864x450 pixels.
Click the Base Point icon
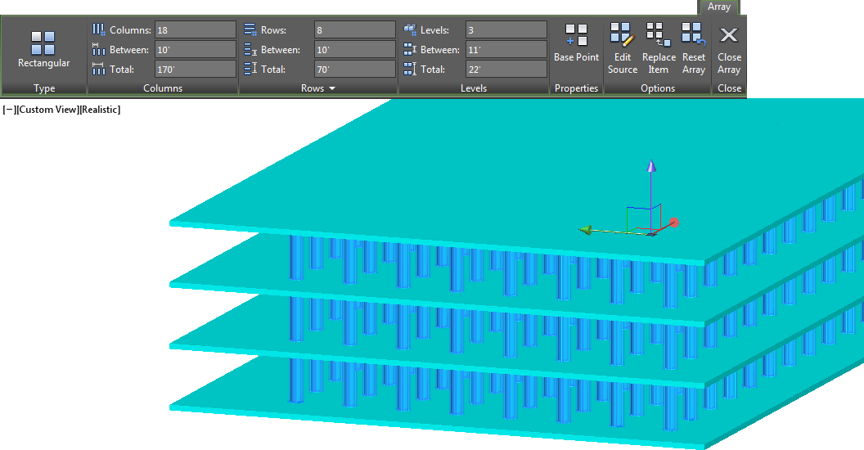click(576, 37)
